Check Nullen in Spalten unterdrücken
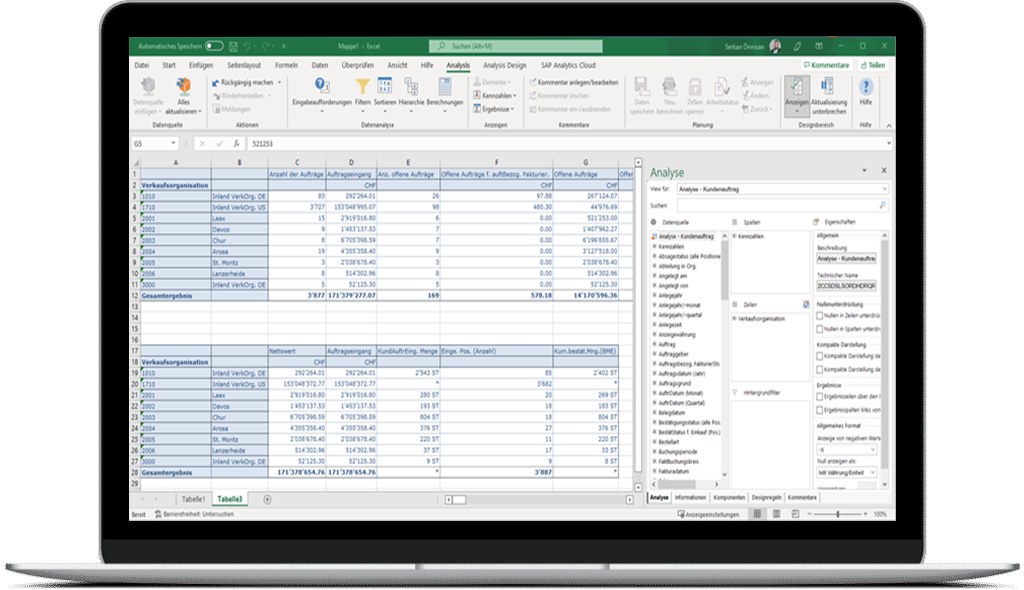This screenshot has height=590, width=1024. coord(820,329)
